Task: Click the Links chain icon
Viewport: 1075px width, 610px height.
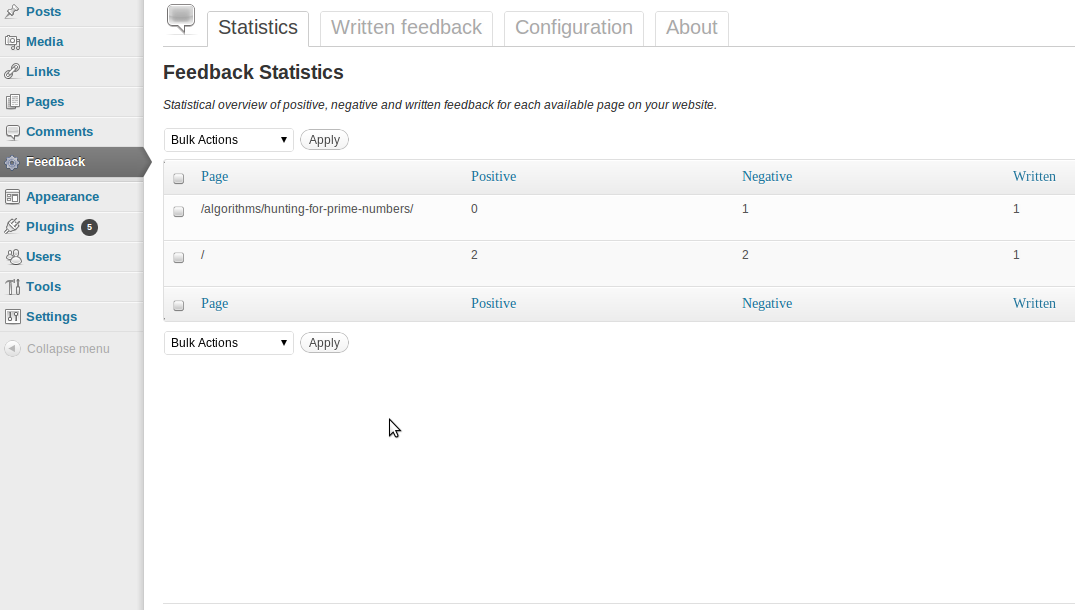Action: tap(12, 71)
